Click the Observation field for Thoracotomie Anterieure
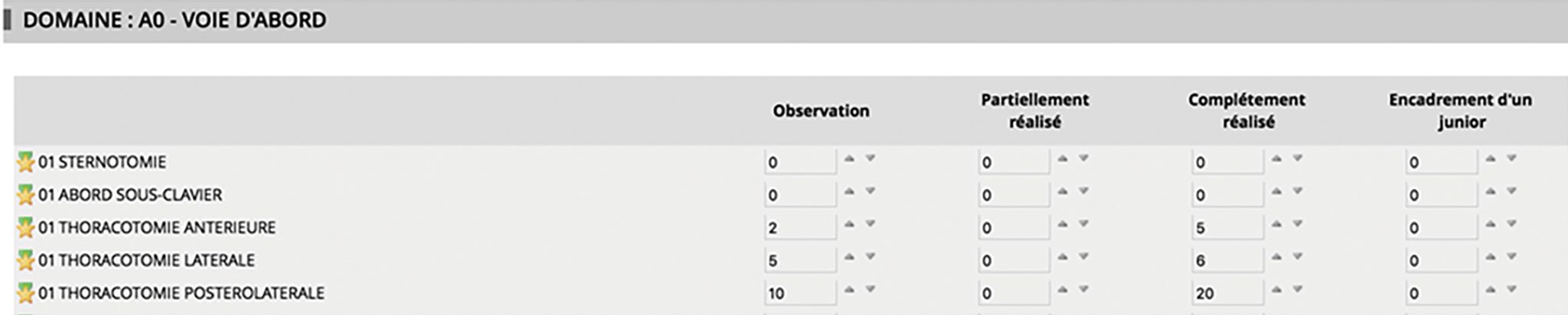 [x=800, y=227]
